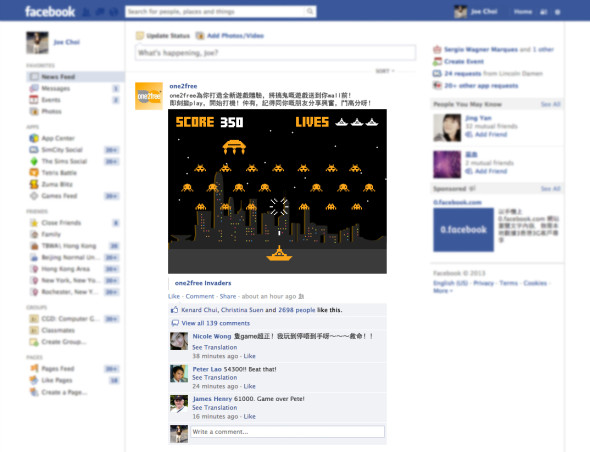590x452 pixels.
Task: View all 139 comments
Action: click(x=216, y=323)
